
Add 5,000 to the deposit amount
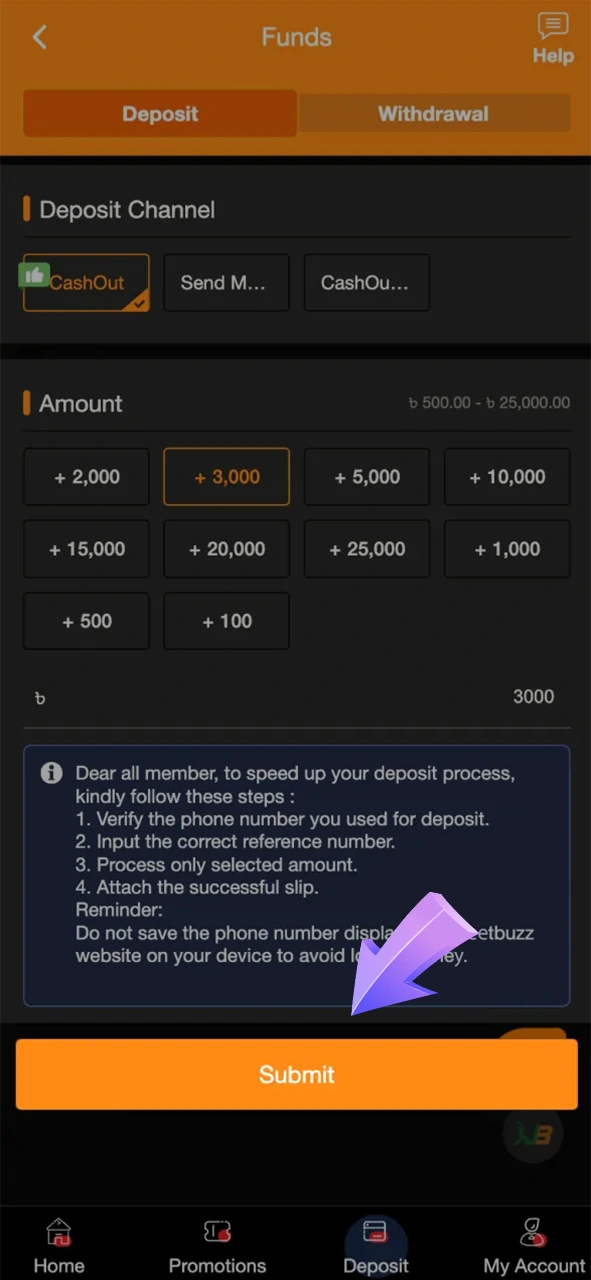(x=366, y=477)
